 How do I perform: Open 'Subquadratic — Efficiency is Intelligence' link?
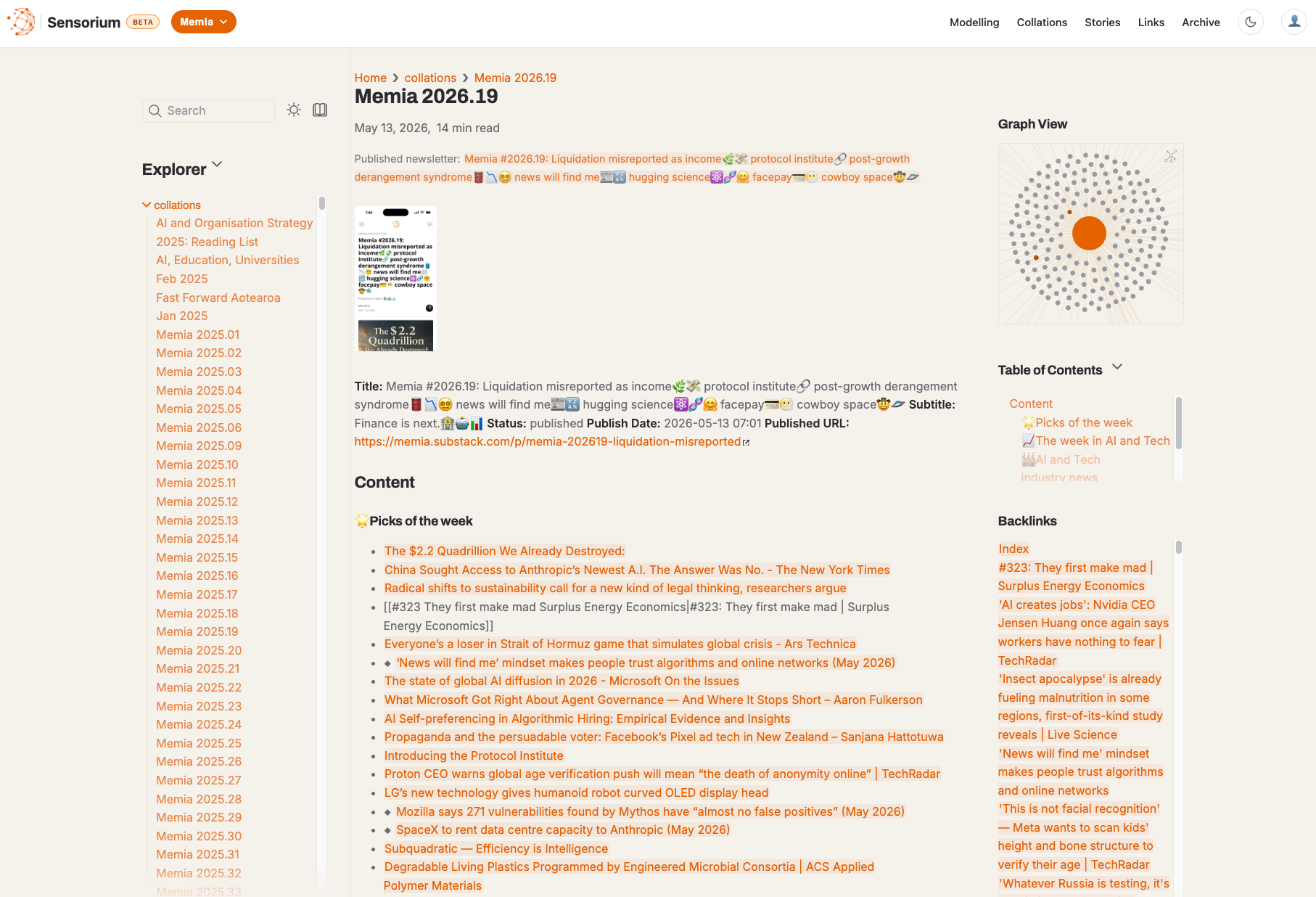pos(496,848)
